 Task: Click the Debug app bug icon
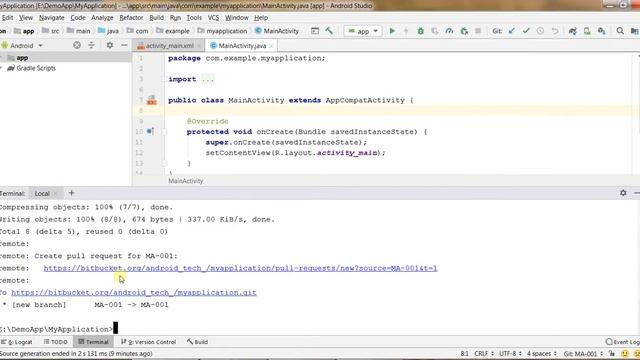pyautogui.click(x=420, y=31)
